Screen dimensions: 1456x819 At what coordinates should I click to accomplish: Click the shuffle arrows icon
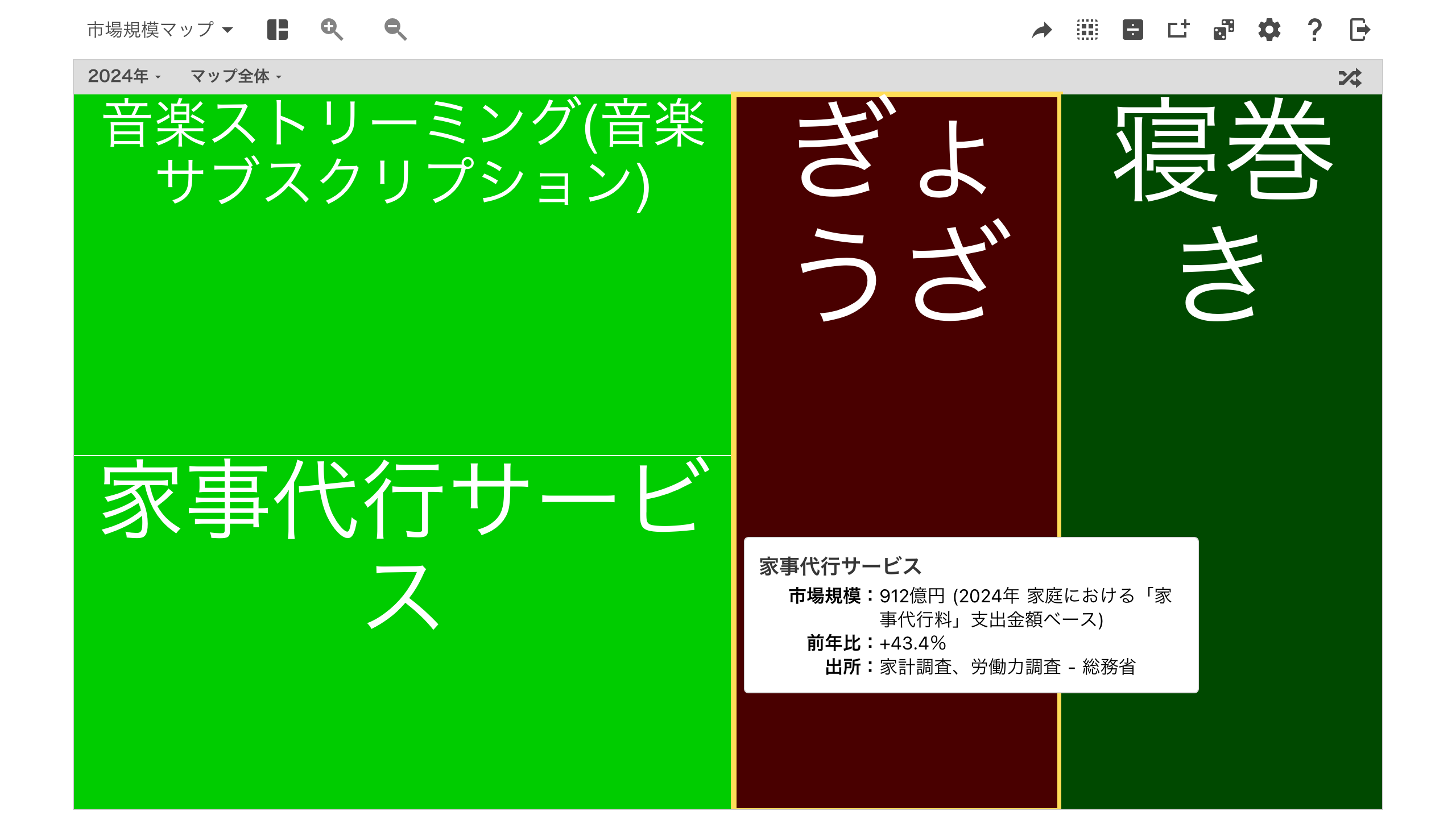pos(1350,77)
